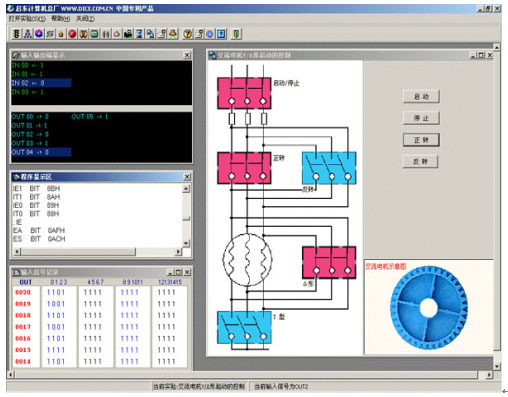Toggle the Y型 blue contactor block
The width and height of the screenshot is (508, 397).
point(244,327)
